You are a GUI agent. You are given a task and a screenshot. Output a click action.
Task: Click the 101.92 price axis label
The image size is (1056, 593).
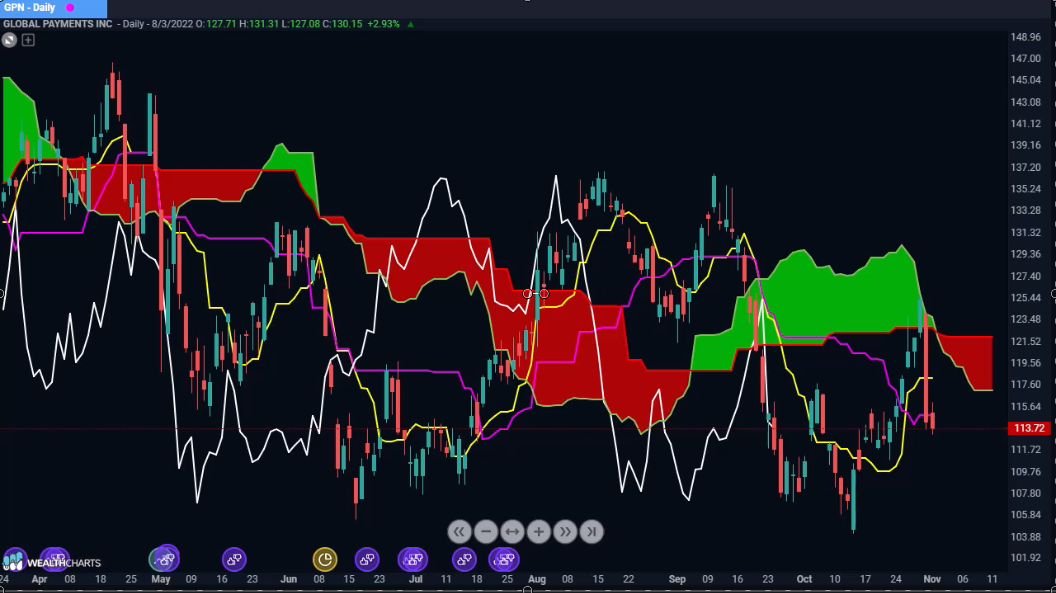pyautogui.click(x=1025, y=557)
